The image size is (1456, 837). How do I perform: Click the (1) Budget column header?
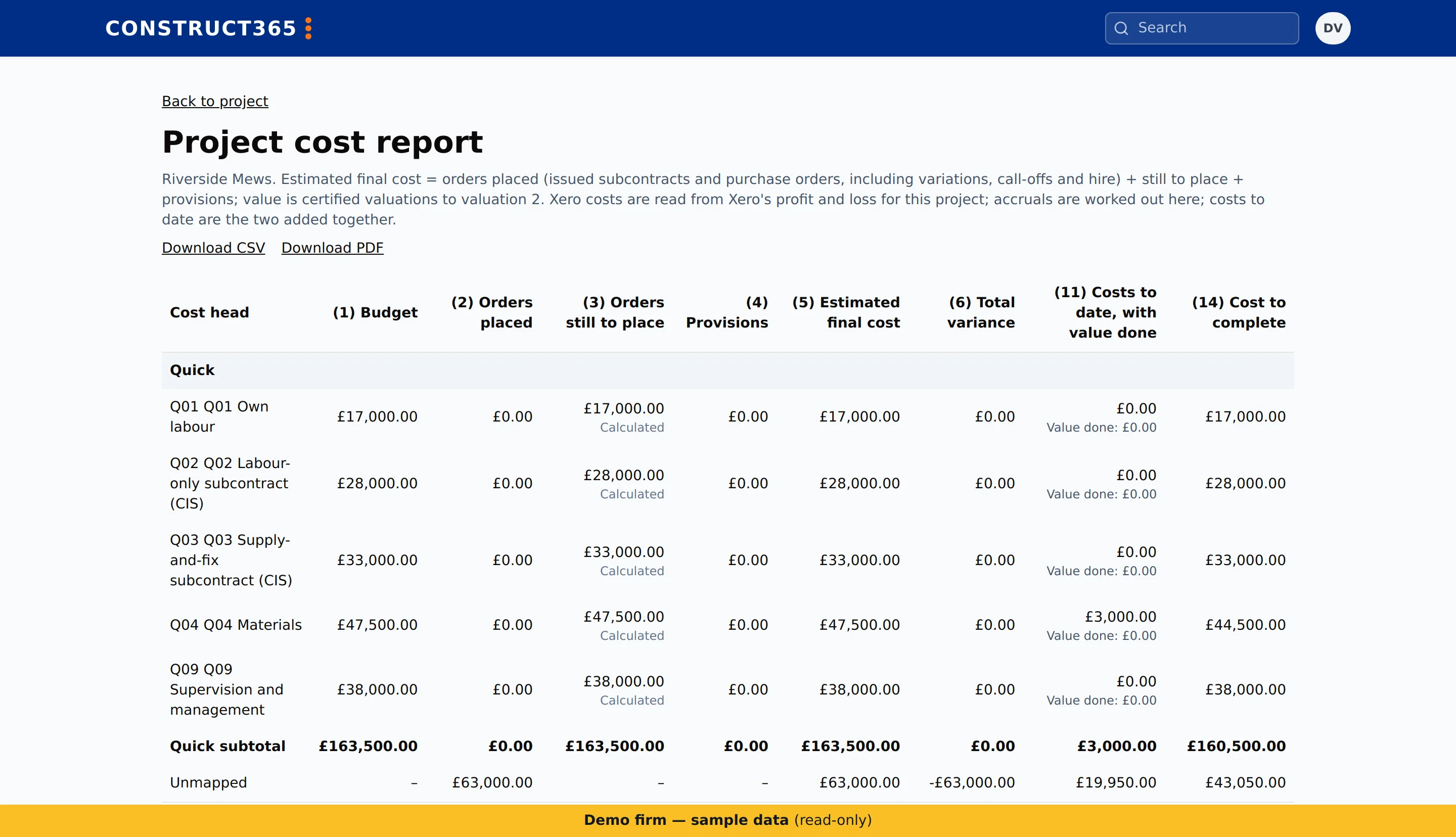[x=375, y=312]
